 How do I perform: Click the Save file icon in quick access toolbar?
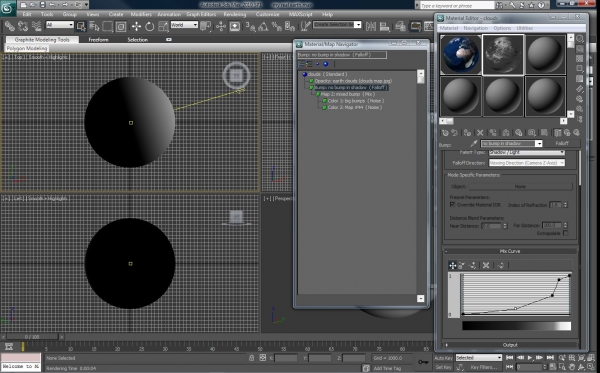42,5
